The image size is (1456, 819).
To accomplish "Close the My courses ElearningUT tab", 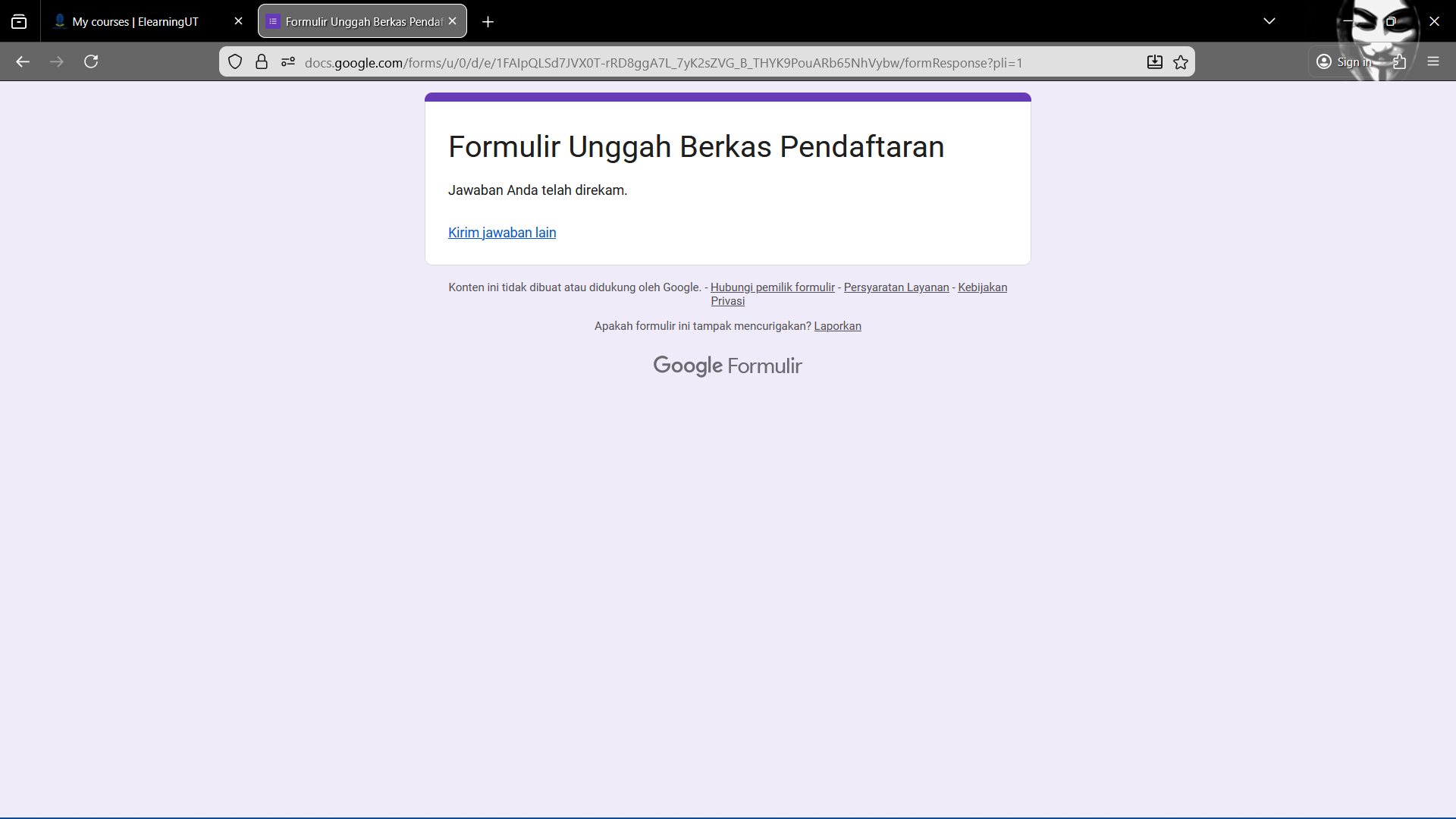I will [x=238, y=21].
